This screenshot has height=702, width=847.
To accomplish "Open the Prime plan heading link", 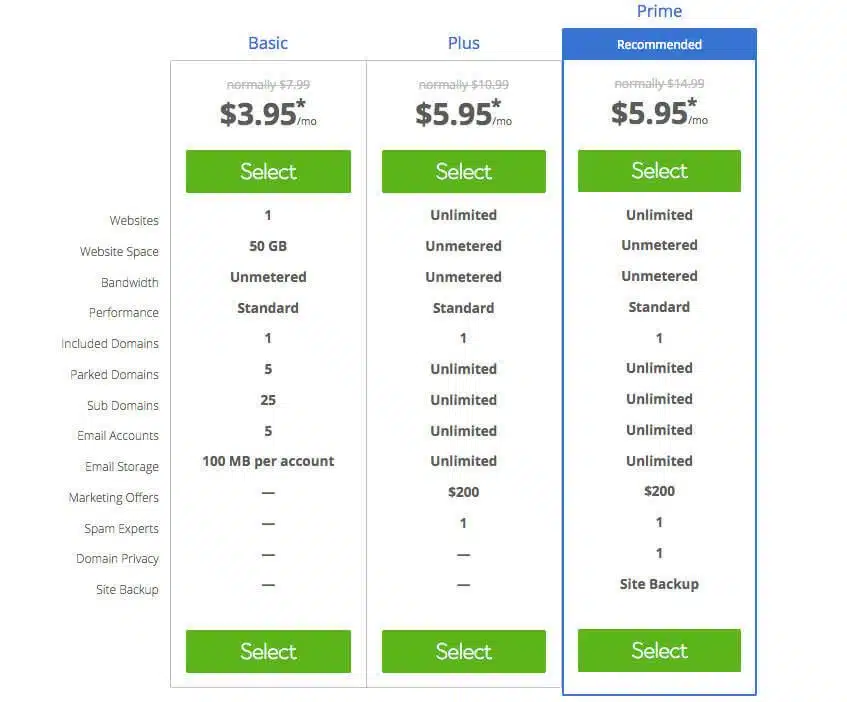I will [659, 11].
